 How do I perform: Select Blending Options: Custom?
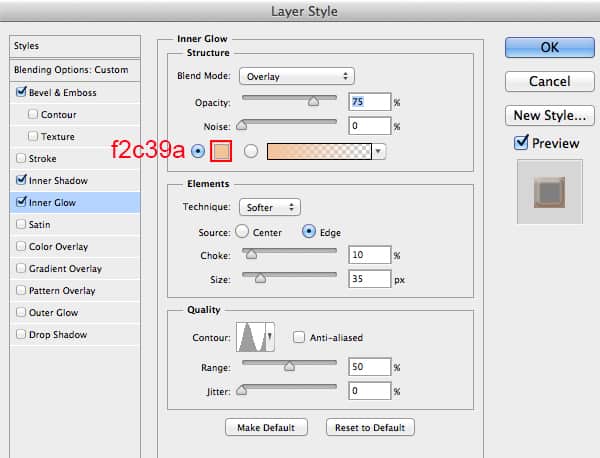[x=70, y=70]
